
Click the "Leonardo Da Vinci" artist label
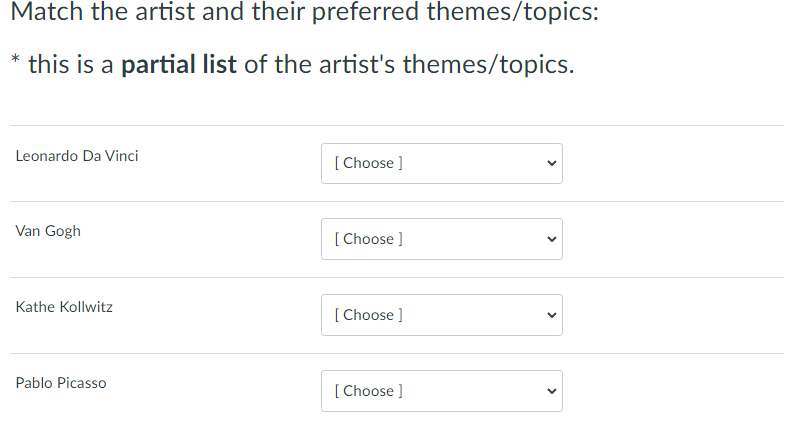[x=77, y=156]
